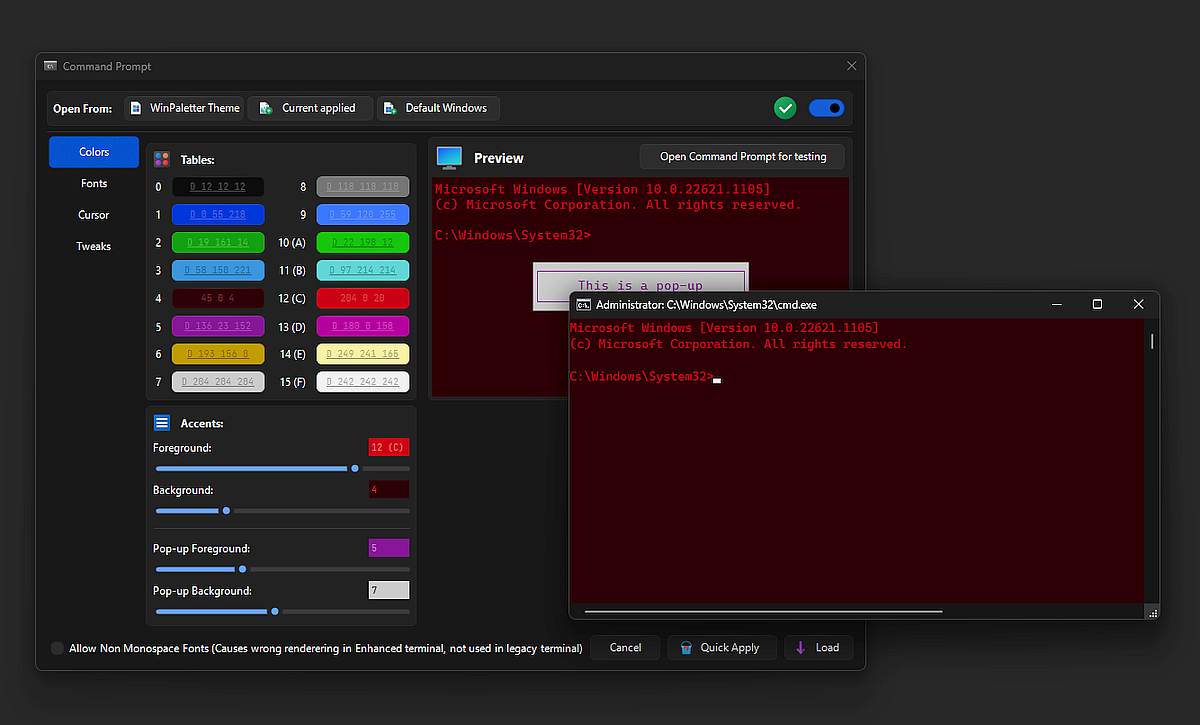Select the Cursor tab
1200x725 pixels.
click(94, 215)
